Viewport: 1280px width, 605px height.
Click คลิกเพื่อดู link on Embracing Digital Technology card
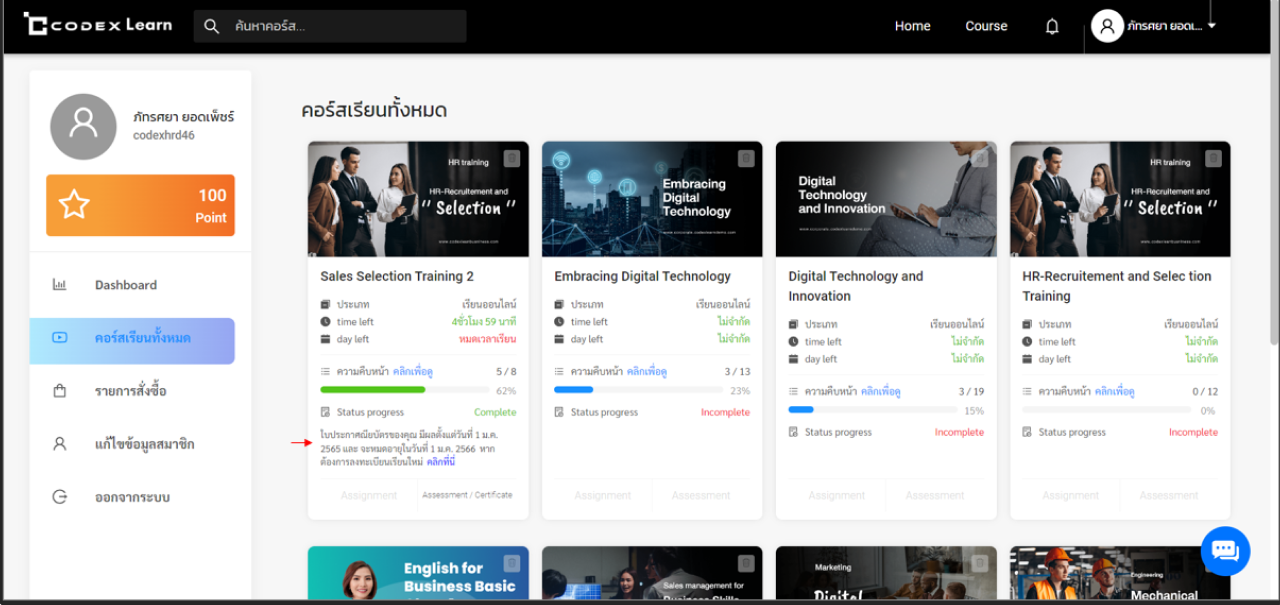(x=646, y=372)
